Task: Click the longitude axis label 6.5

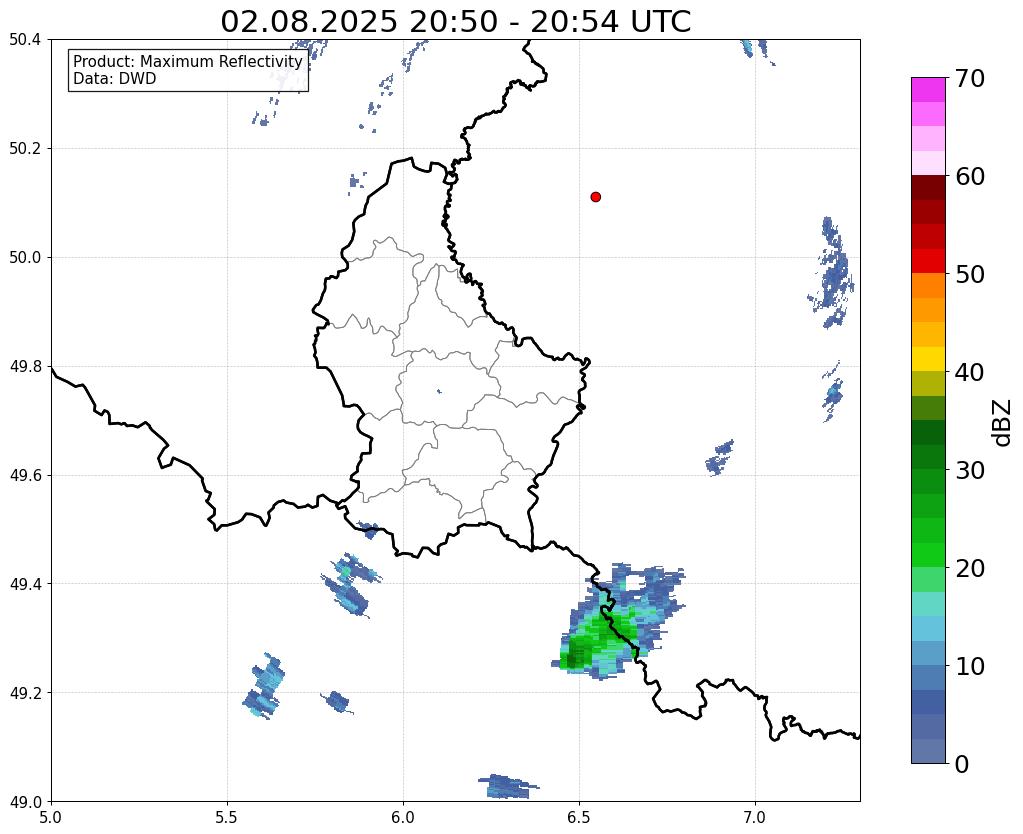Action: [579, 817]
